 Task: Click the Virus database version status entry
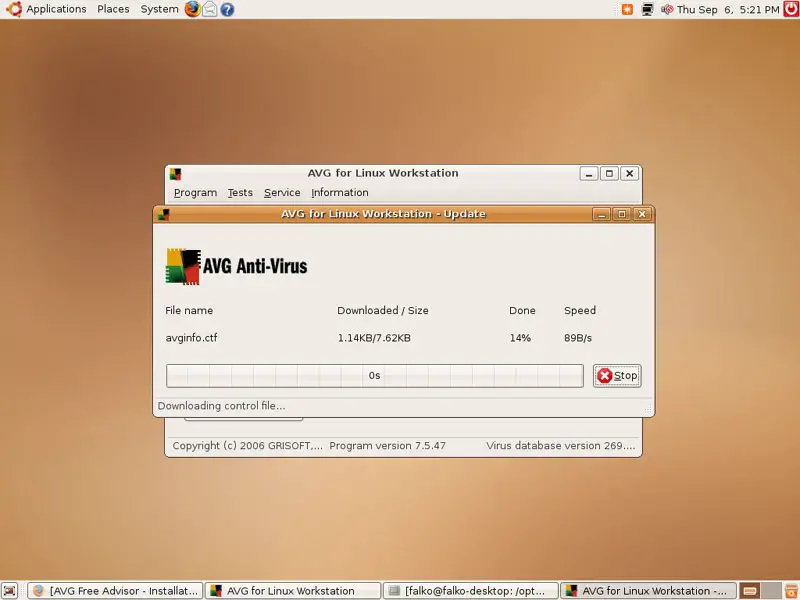[561, 446]
